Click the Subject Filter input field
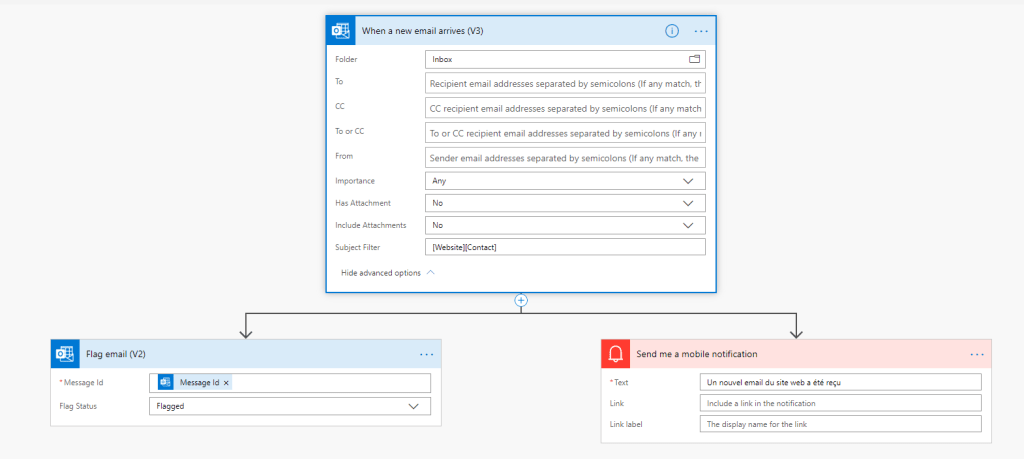 [x=565, y=247]
